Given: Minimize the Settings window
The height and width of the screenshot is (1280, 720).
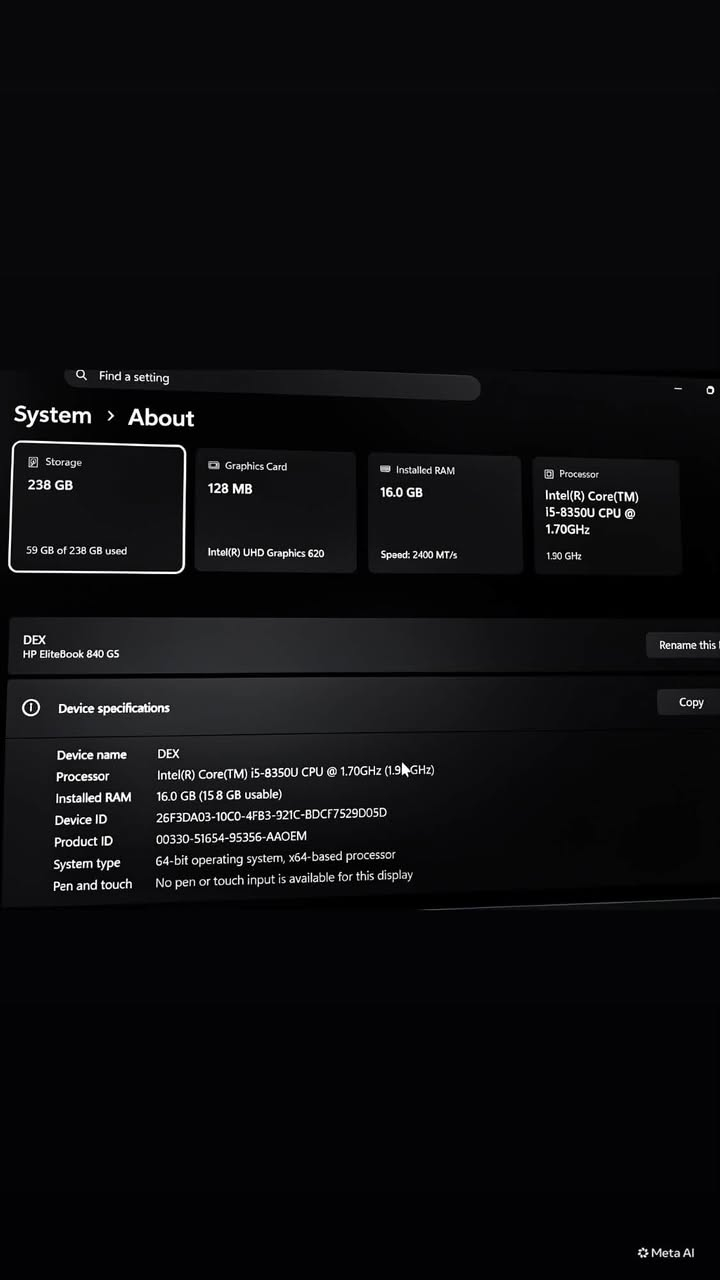Looking at the screenshot, I should (678, 389).
